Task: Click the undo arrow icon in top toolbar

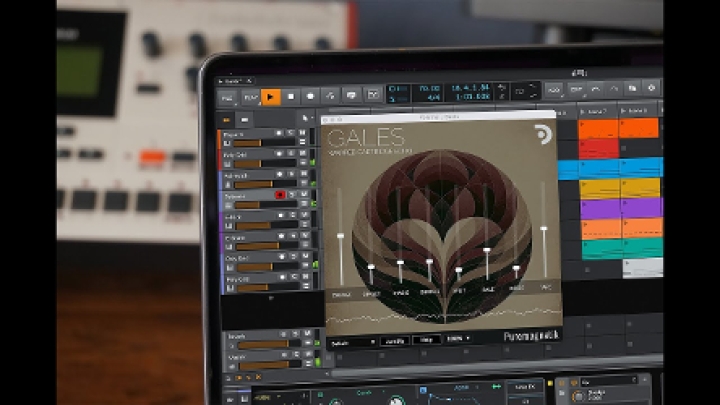Action: tap(596, 89)
